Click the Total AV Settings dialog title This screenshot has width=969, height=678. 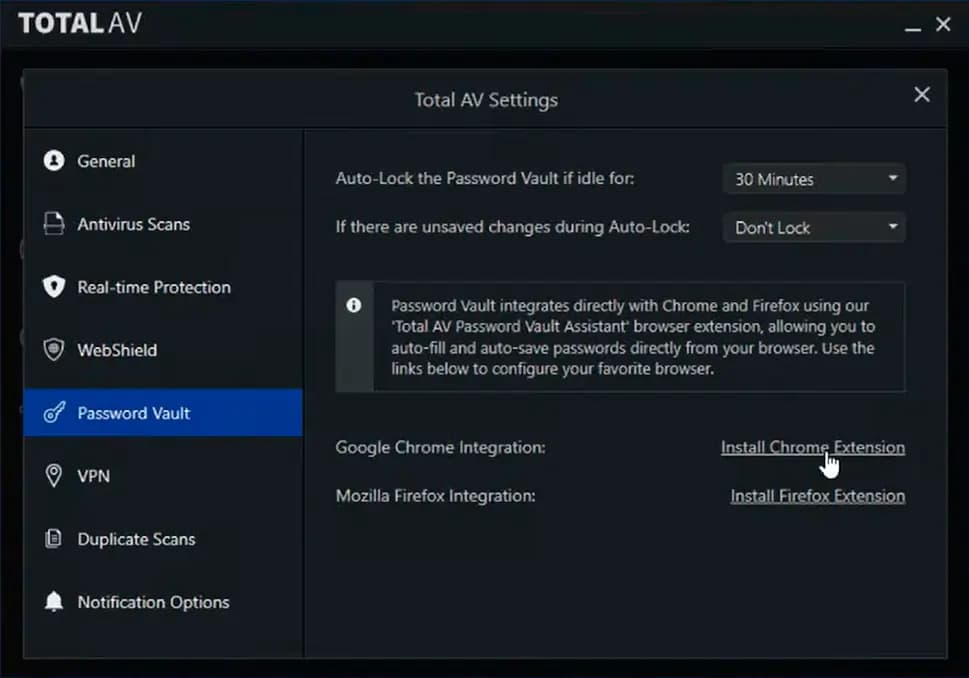(486, 100)
